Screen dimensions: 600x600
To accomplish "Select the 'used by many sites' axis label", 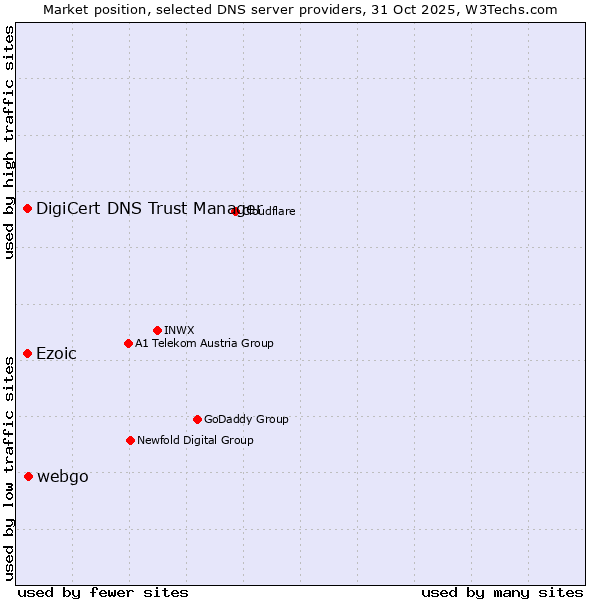I will 502,592.
